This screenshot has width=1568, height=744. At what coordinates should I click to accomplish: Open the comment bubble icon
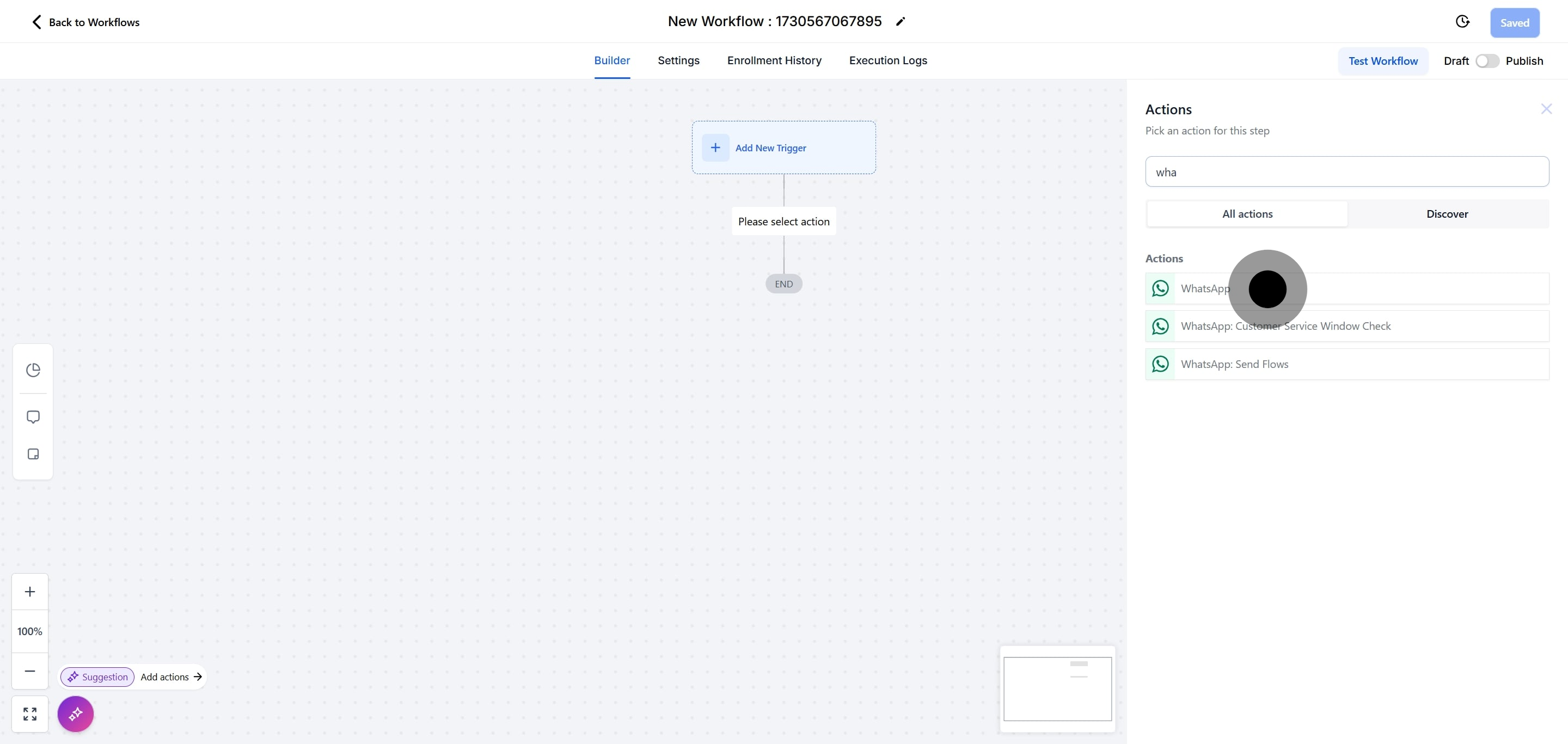[33, 417]
